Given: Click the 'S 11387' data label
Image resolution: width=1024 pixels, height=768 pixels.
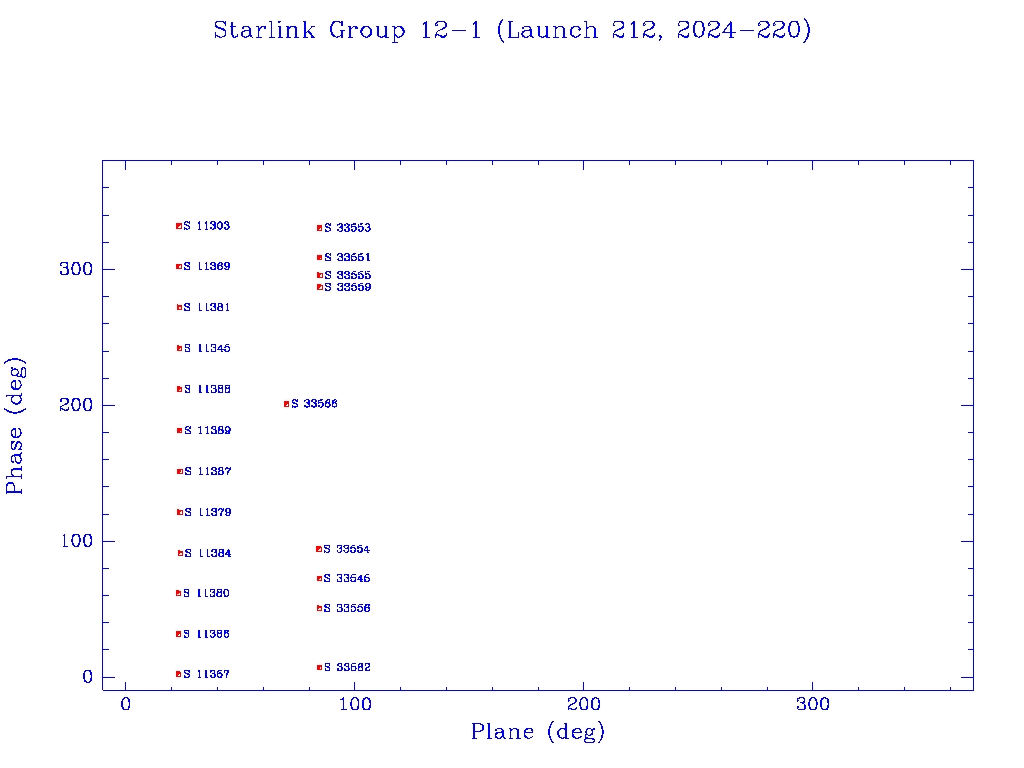Looking at the screenshot, I should point(208,472).
